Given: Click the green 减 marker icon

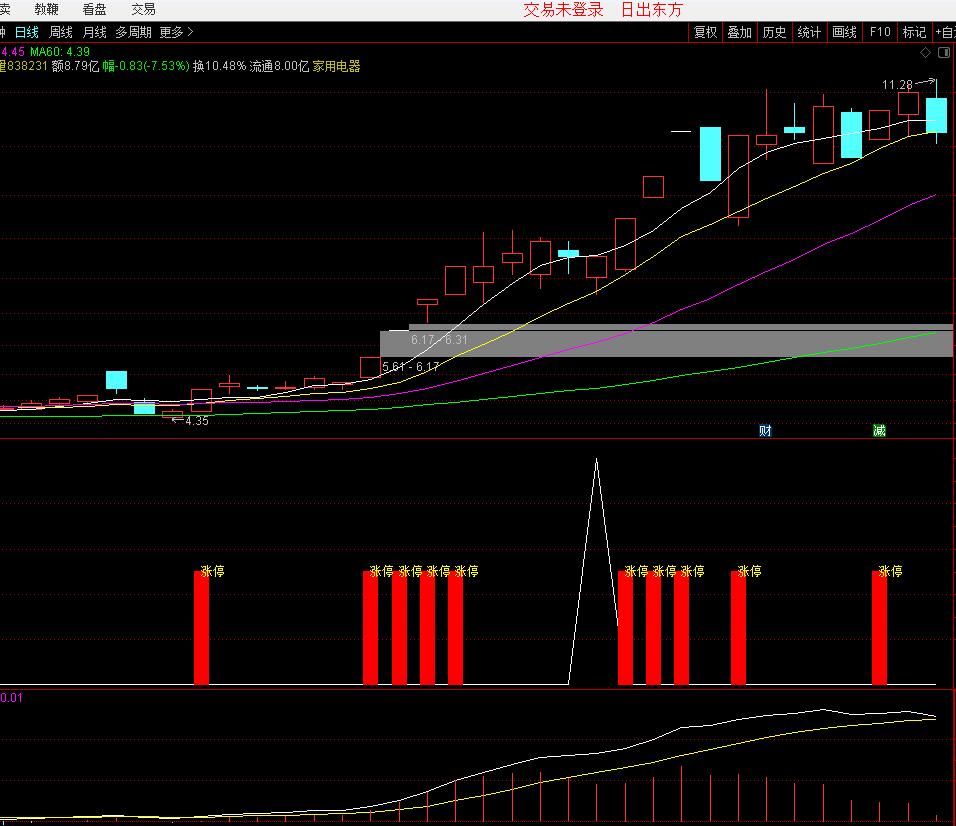Looking at the screenshot, I should click(x=879, y=431).
